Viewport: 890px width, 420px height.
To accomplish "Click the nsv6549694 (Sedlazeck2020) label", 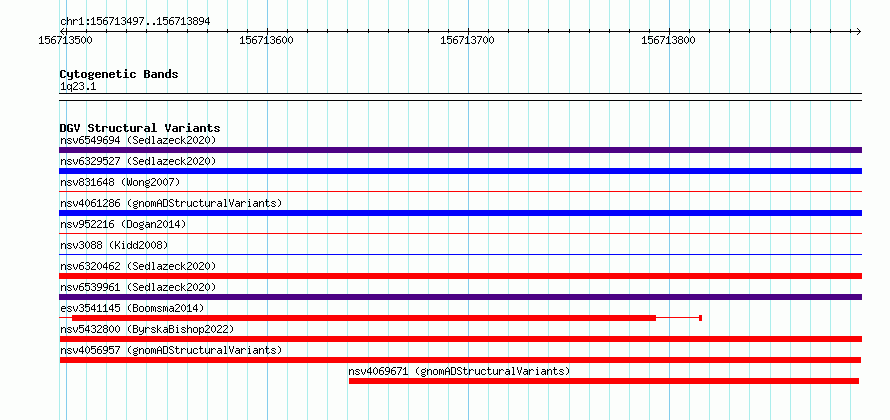I will pyautogui.click(x=138, y=140).
